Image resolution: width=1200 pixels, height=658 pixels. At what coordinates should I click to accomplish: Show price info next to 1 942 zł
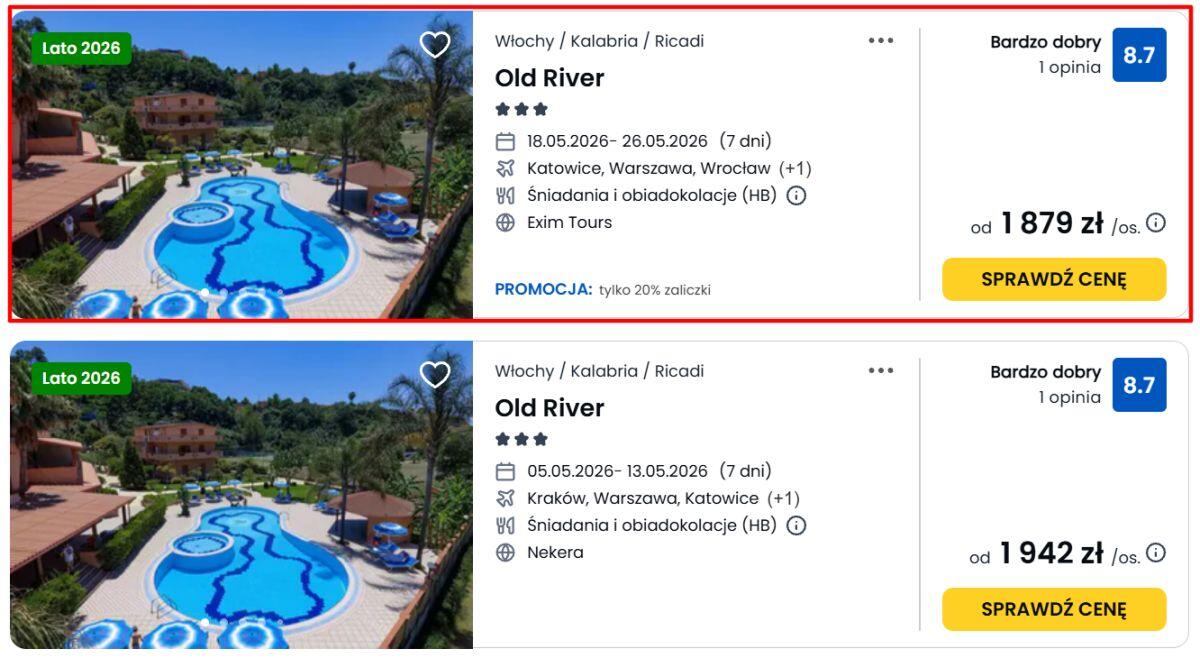point(1156,553)
